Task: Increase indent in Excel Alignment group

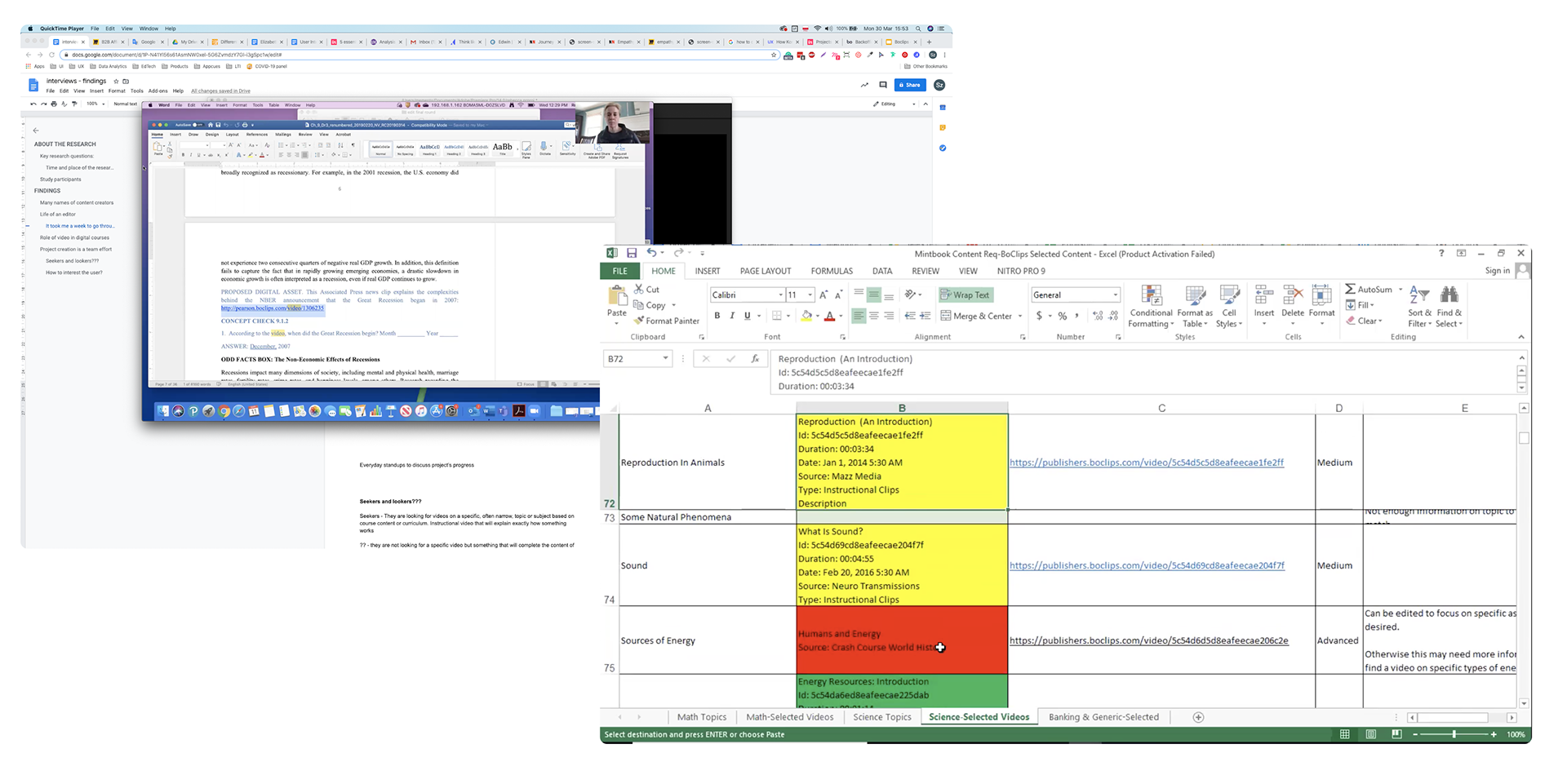Action: coord(925,316)
